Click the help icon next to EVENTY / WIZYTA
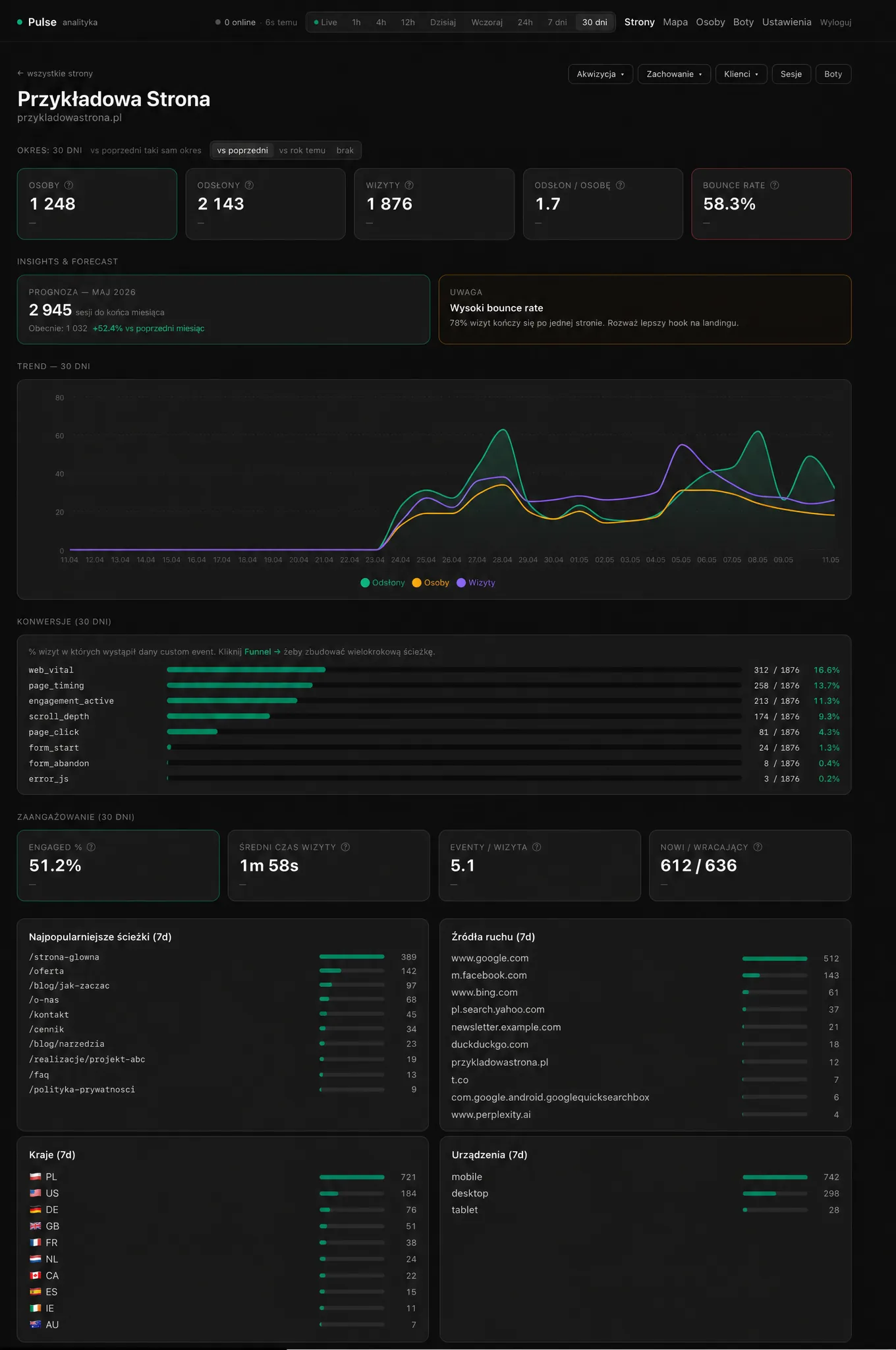Viewport: 896px width, 1350px height. [x=537, y=847]
